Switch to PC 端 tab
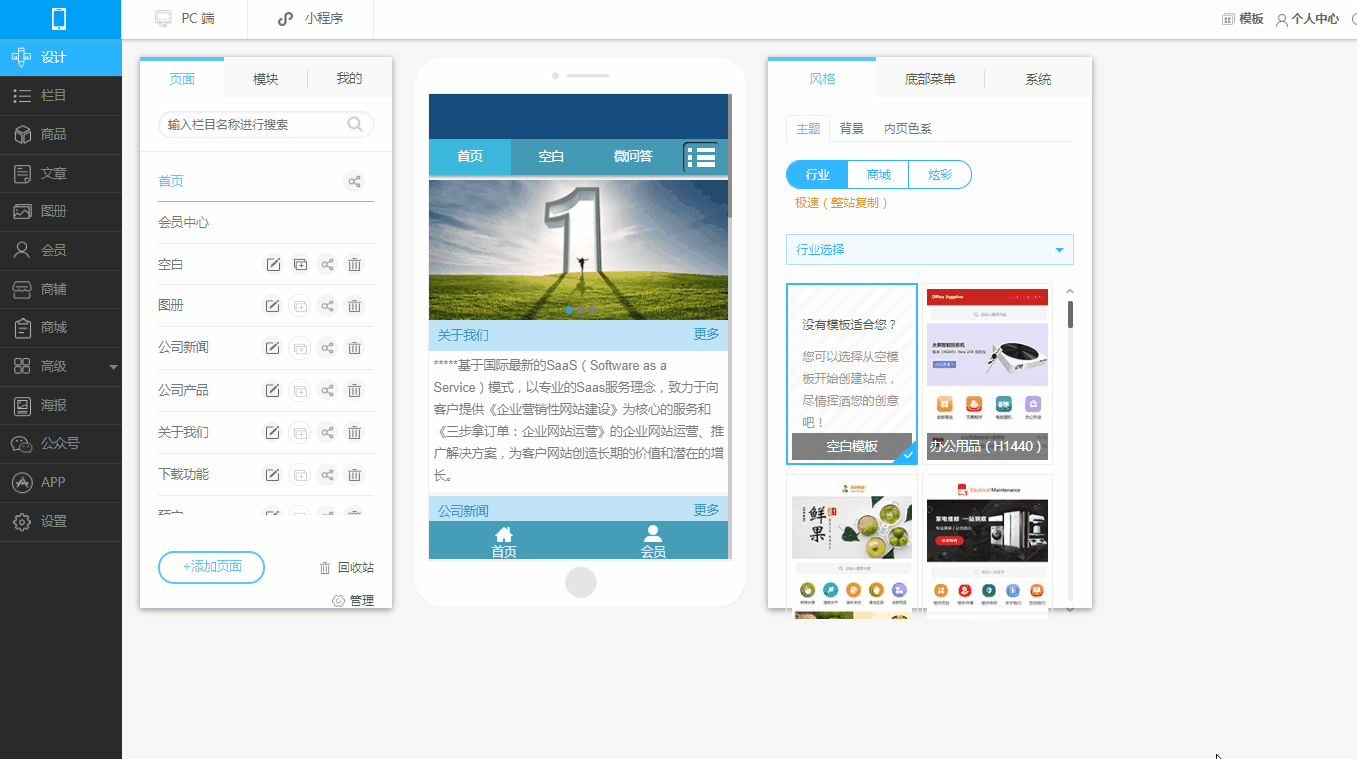The height and width of the screenshot is (759, 1357). 184,19
